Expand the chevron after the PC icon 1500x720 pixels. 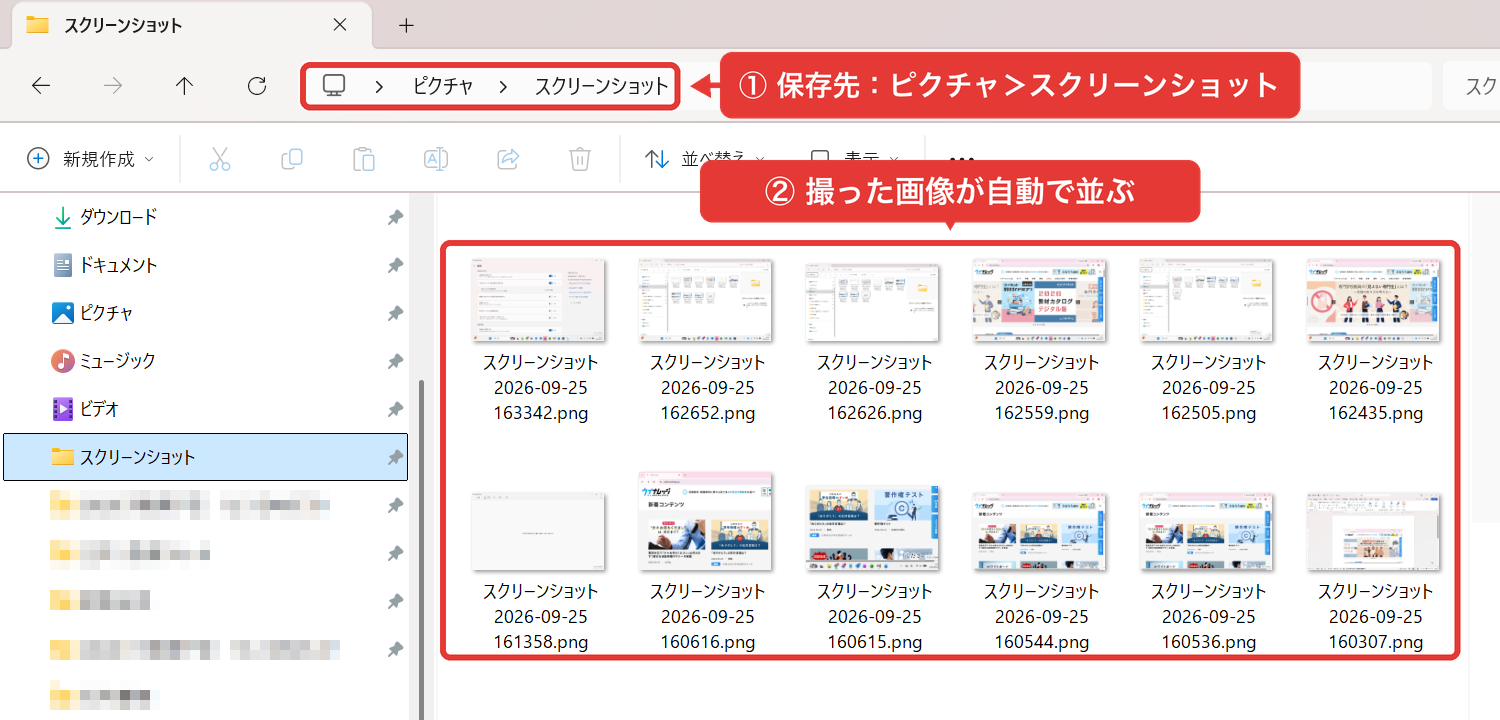click(x=379, y=87)
